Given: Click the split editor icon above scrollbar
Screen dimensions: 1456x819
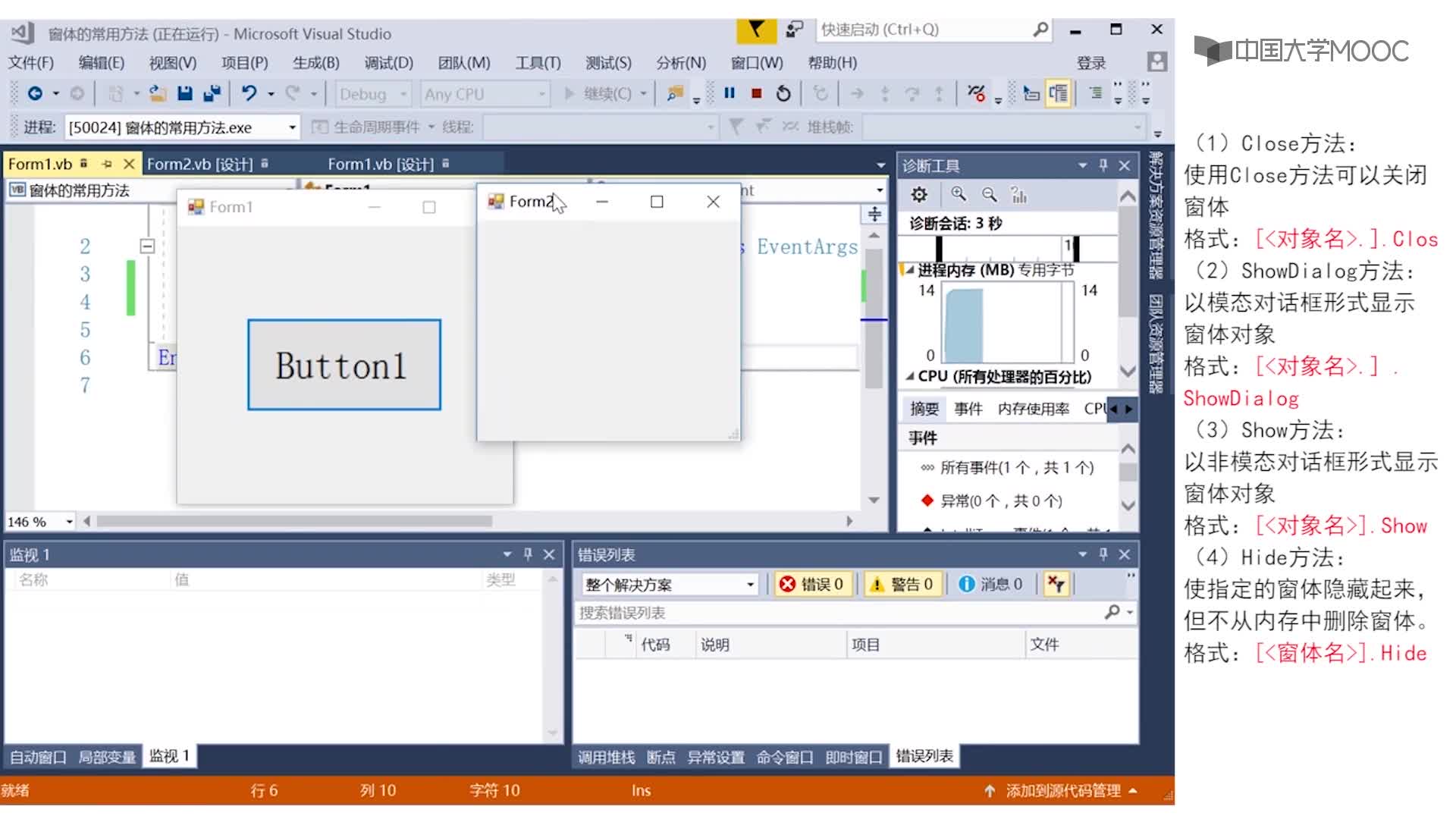Looking at the screenshot, I should (874, 214).
